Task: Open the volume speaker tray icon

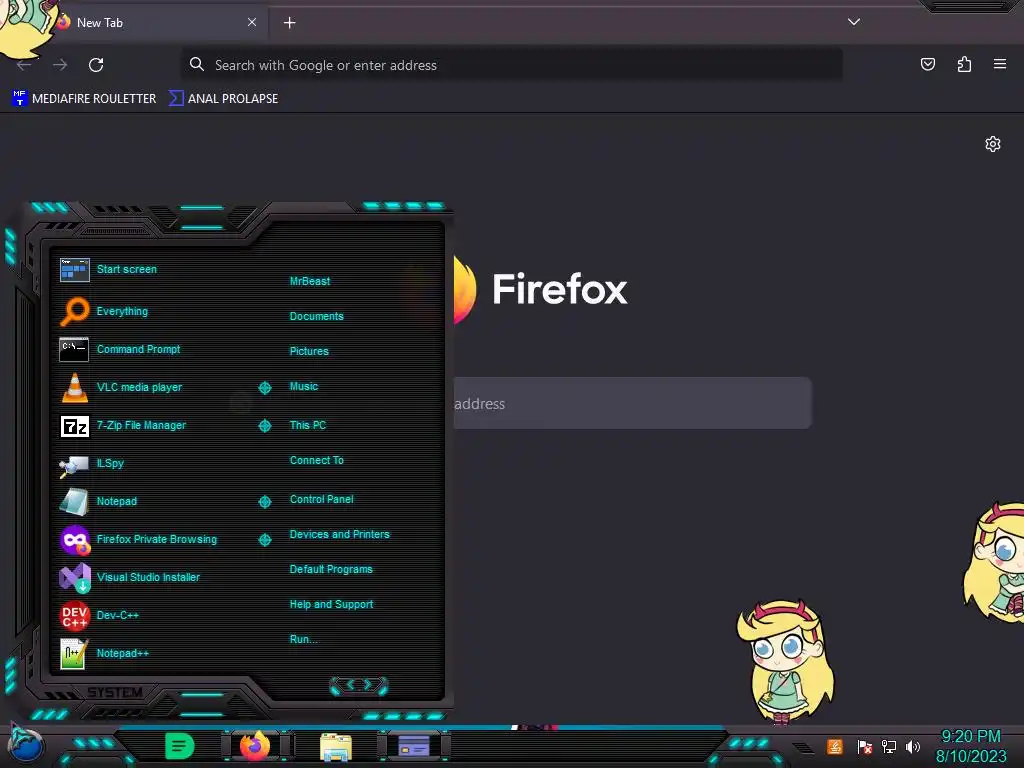Action: (x=912, y=746)
